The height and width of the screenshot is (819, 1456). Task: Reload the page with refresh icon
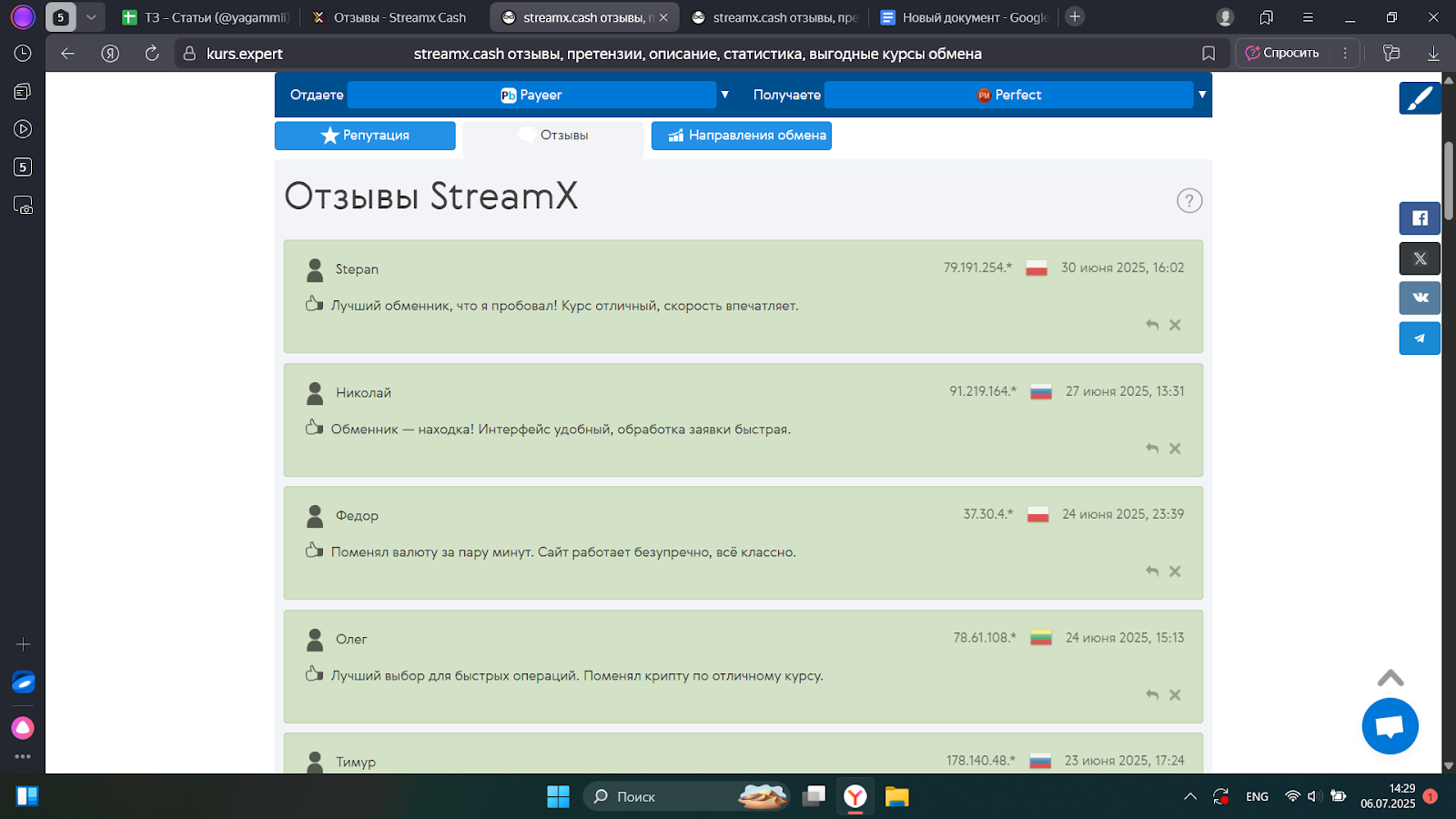pyautogui.click(x=152, y=54)
